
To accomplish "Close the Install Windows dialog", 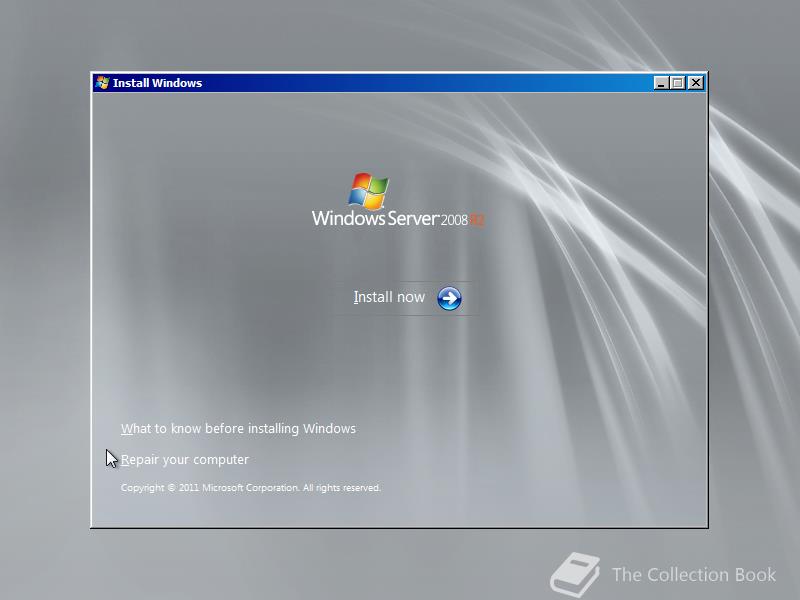I will coord(695,83).
